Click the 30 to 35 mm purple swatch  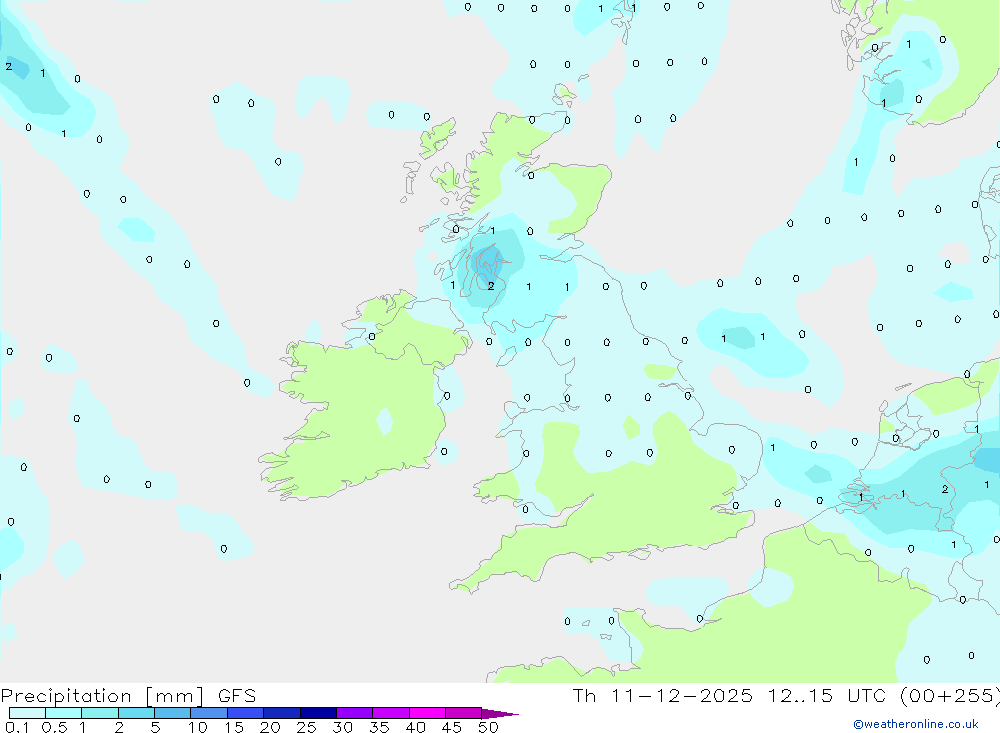pyautogui.click(x=354, y=713)
